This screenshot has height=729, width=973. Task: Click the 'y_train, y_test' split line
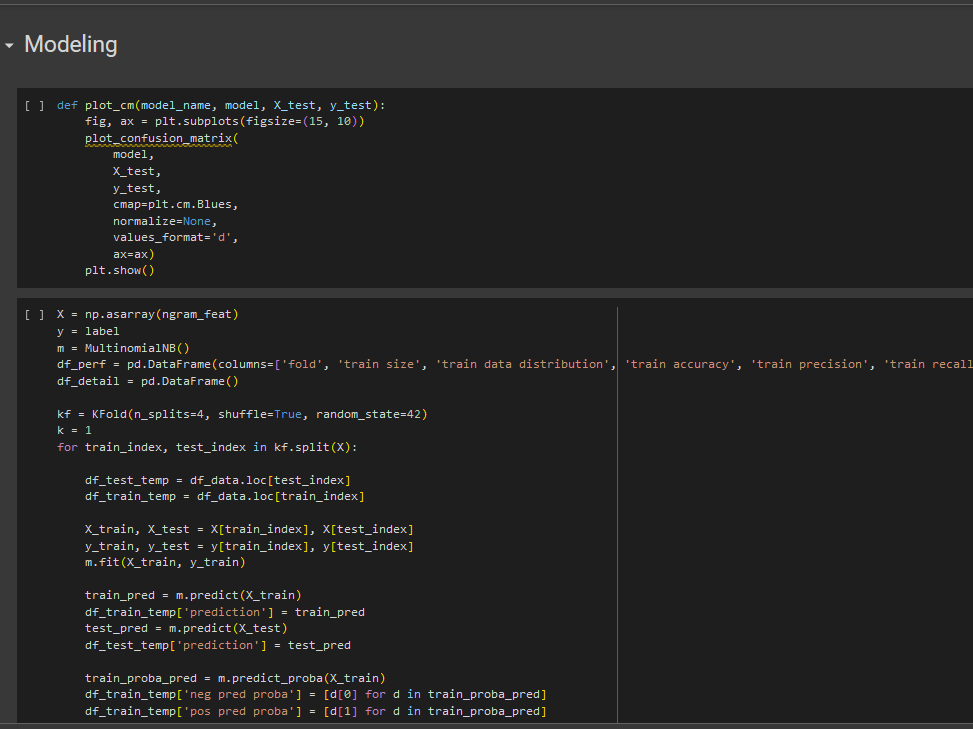tap(249, 546)
